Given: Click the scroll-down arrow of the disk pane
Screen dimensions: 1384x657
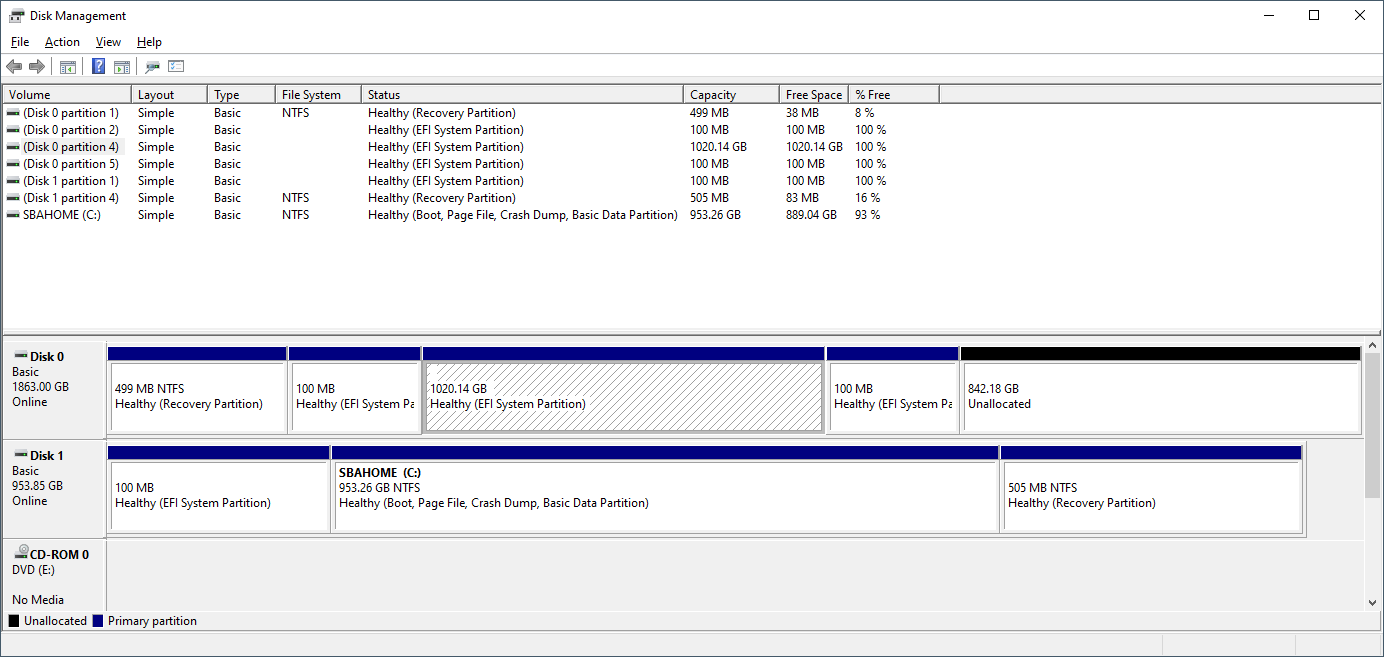Looking at the screenshot, I should [x=1372, y=602].
